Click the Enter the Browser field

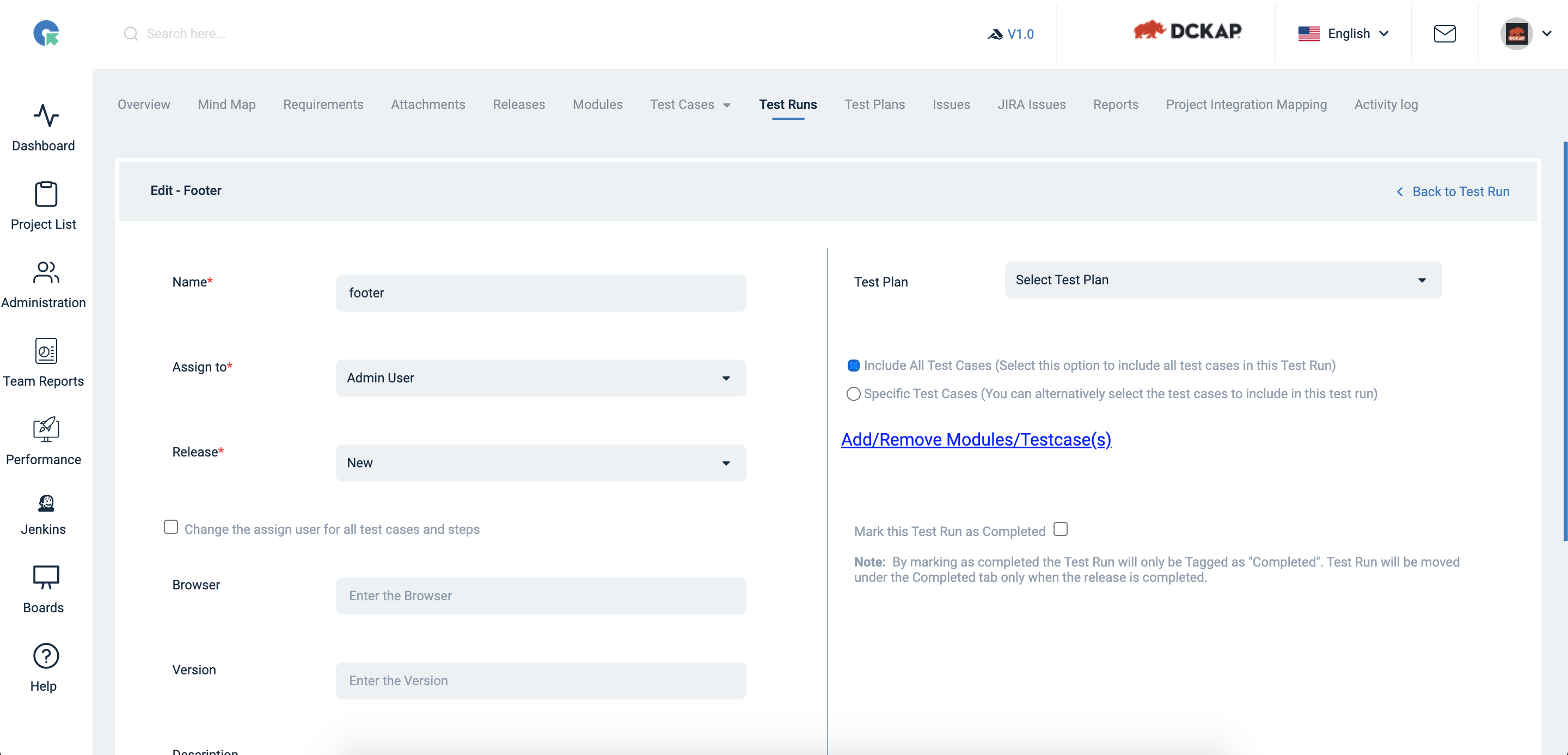tap(541, 596)
